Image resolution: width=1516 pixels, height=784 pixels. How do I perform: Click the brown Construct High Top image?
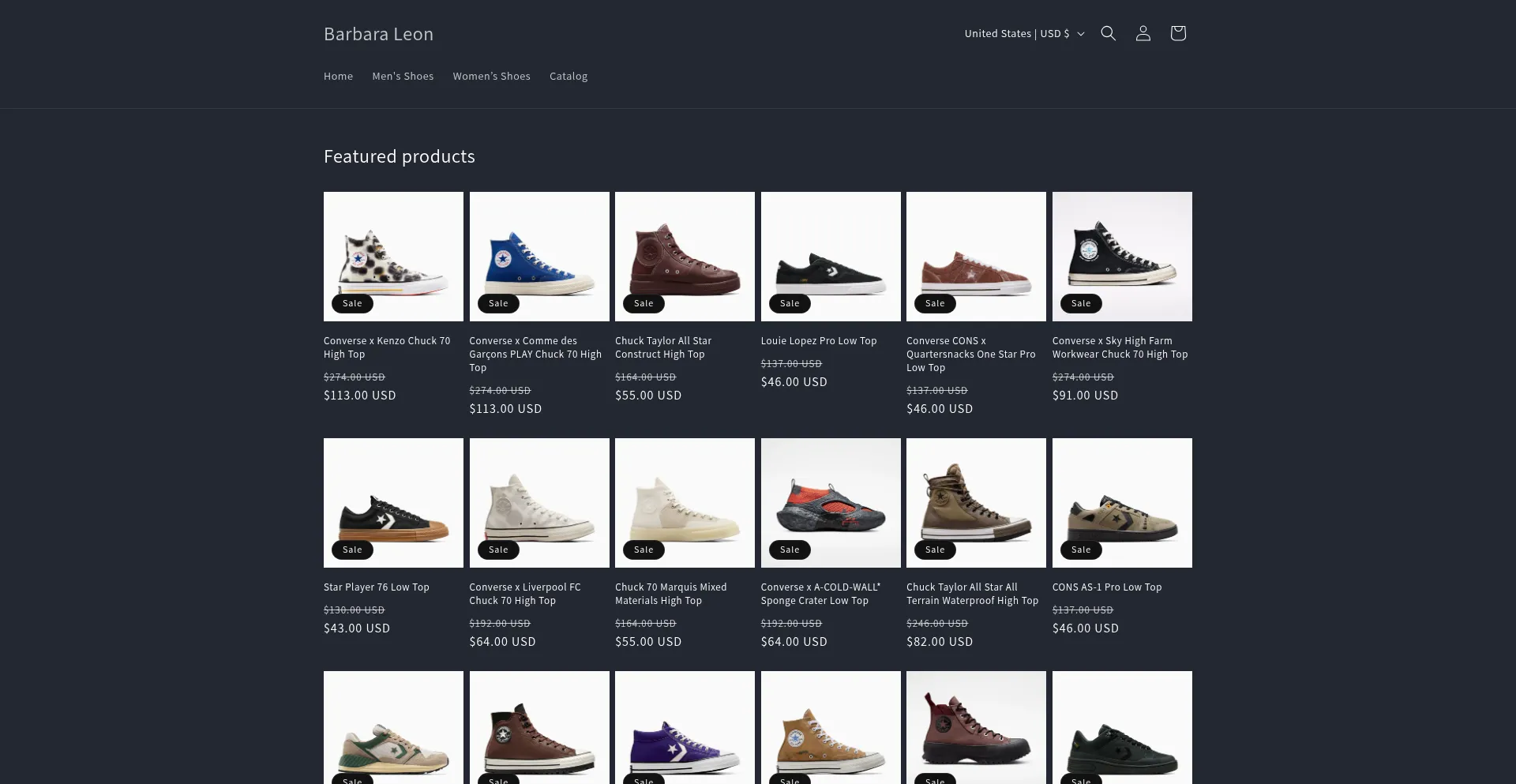pos(685,257)
